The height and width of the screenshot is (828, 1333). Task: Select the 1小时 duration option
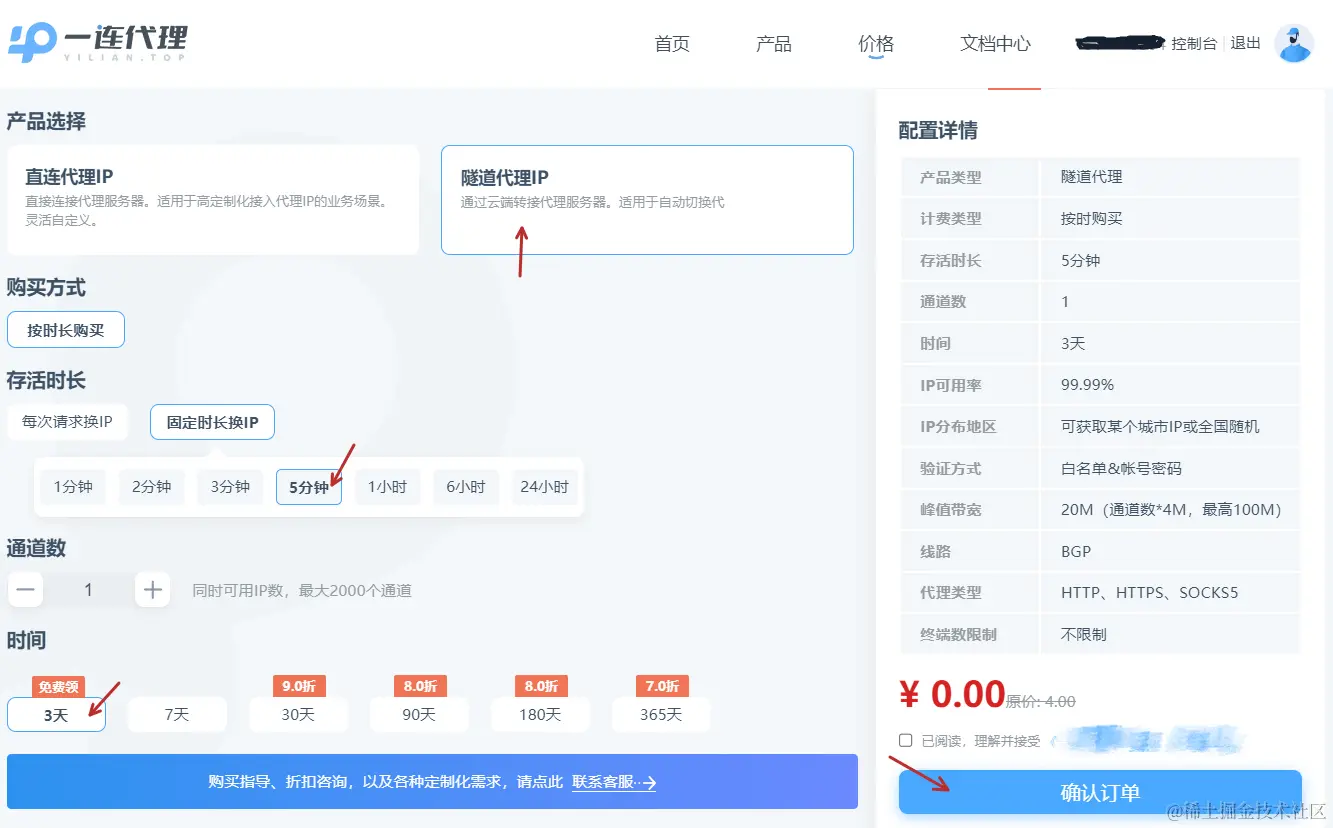[x=388, y=487]
